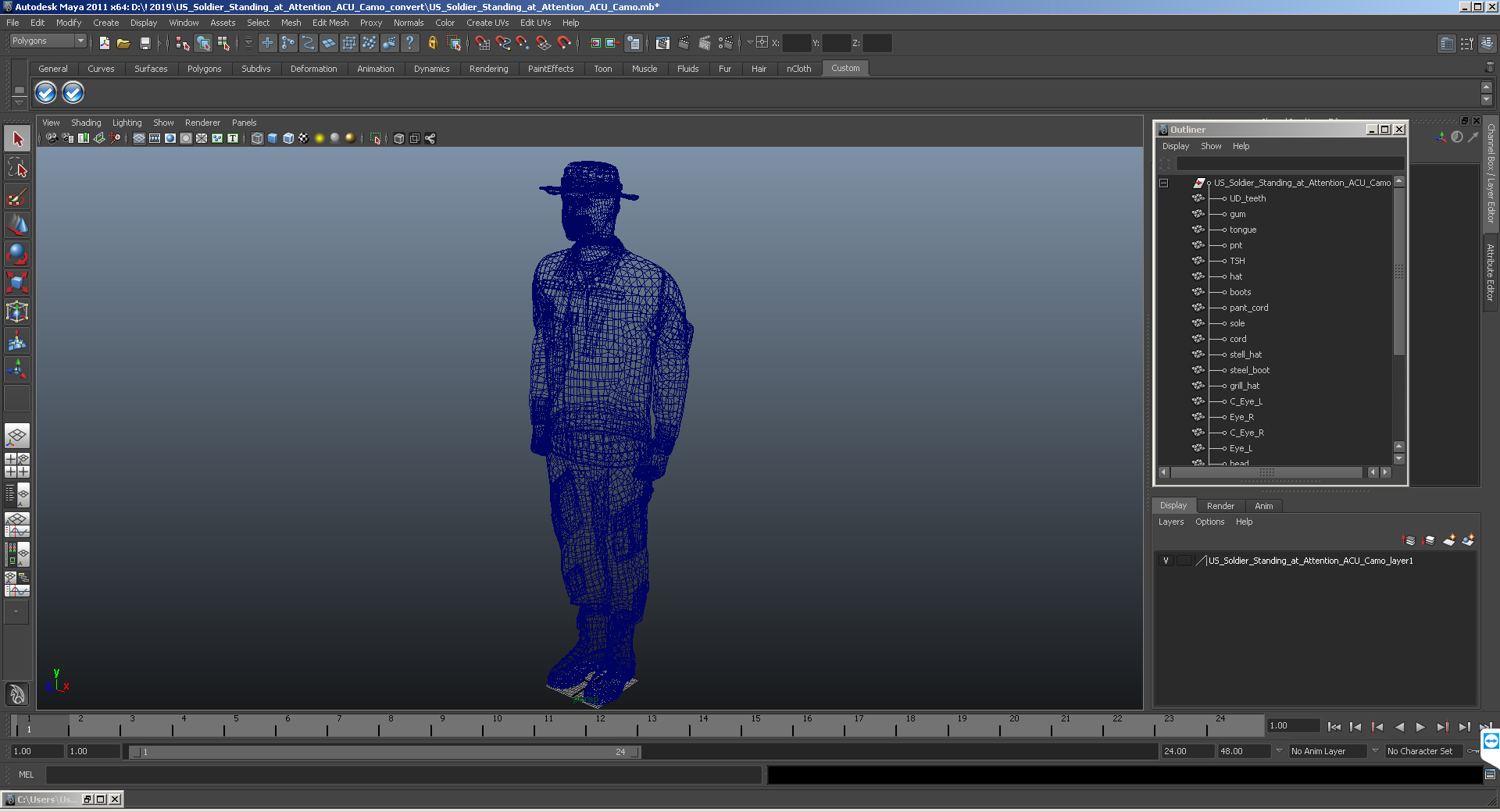The image size is (1500, 812).
Task: Open the layer editor Options menu
Action: 1209,522
